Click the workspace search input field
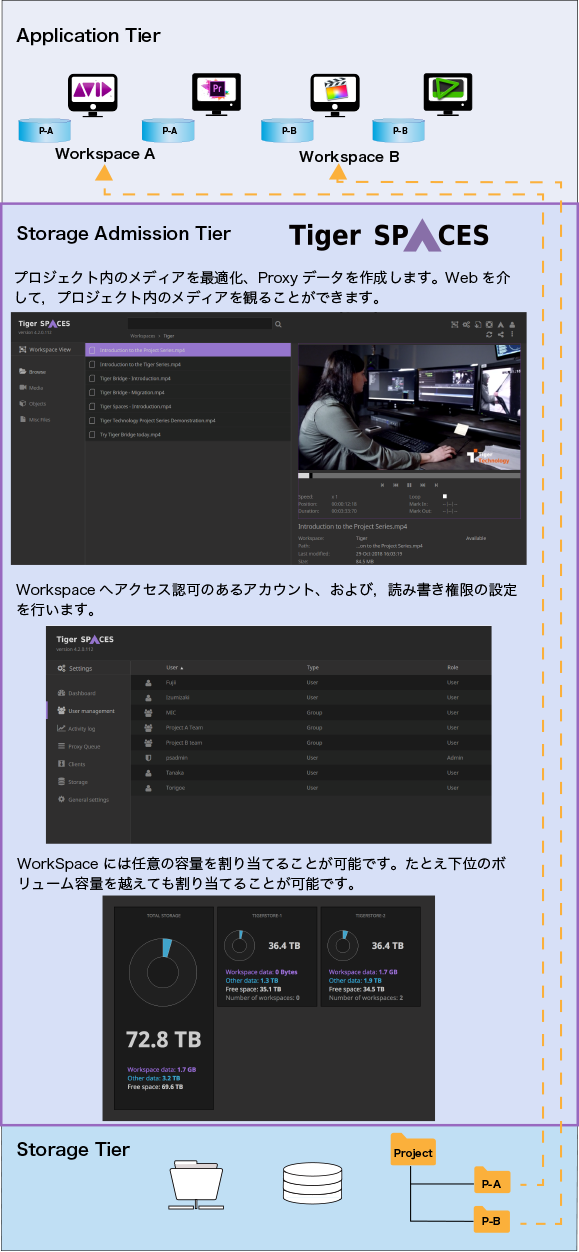 tap(200, 324)
